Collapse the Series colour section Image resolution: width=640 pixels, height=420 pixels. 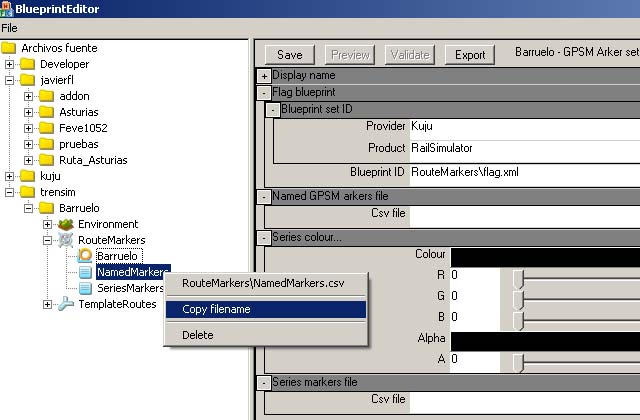click(x=264, y=238)
